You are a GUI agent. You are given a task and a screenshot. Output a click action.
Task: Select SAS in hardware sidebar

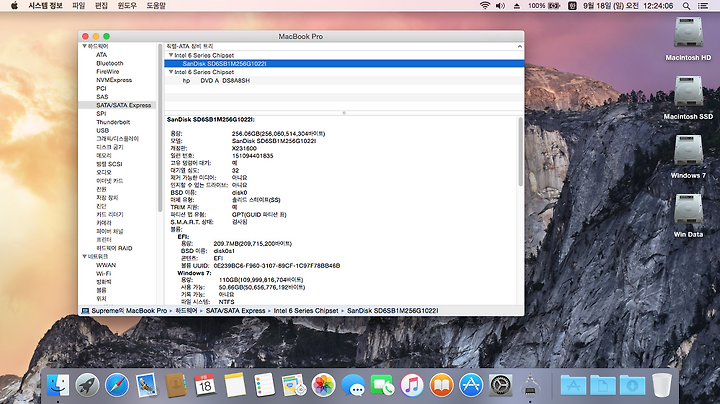(x=102, y=97)
